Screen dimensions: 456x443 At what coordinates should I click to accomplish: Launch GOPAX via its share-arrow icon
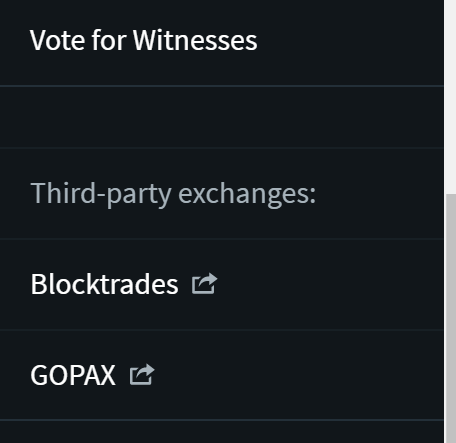pos(142,375)
